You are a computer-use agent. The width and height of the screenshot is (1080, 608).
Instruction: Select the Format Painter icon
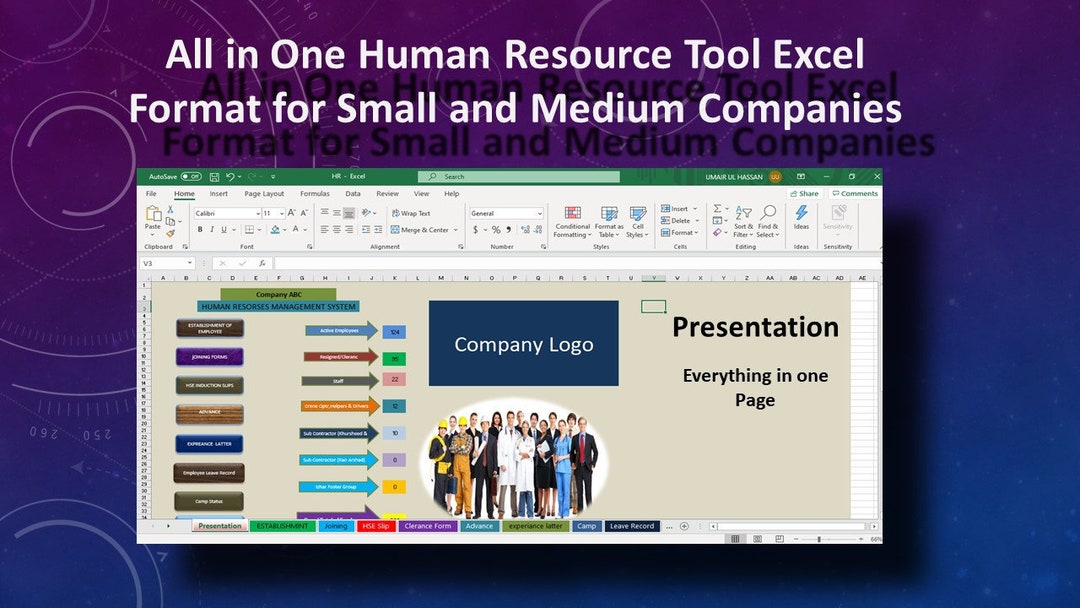170,232
